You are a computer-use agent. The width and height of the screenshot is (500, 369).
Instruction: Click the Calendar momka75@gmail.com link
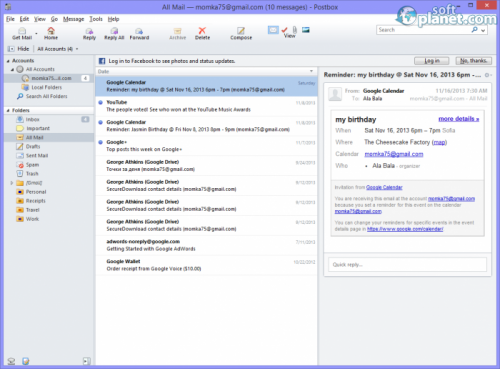pos(394,154)
